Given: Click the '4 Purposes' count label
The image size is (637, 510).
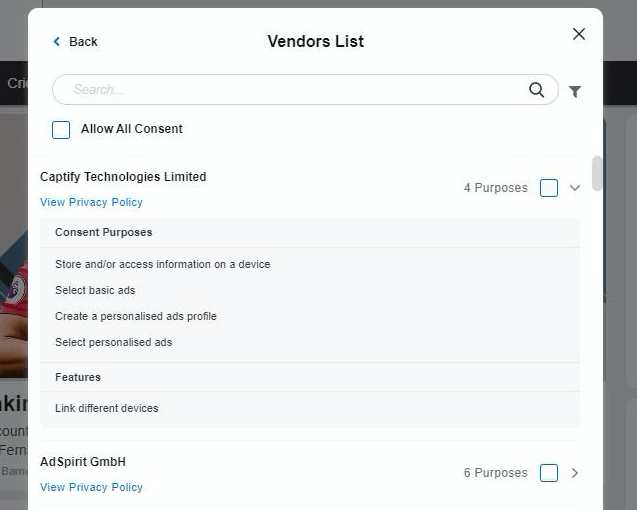Looking at the screenshot, I should 495,188.
